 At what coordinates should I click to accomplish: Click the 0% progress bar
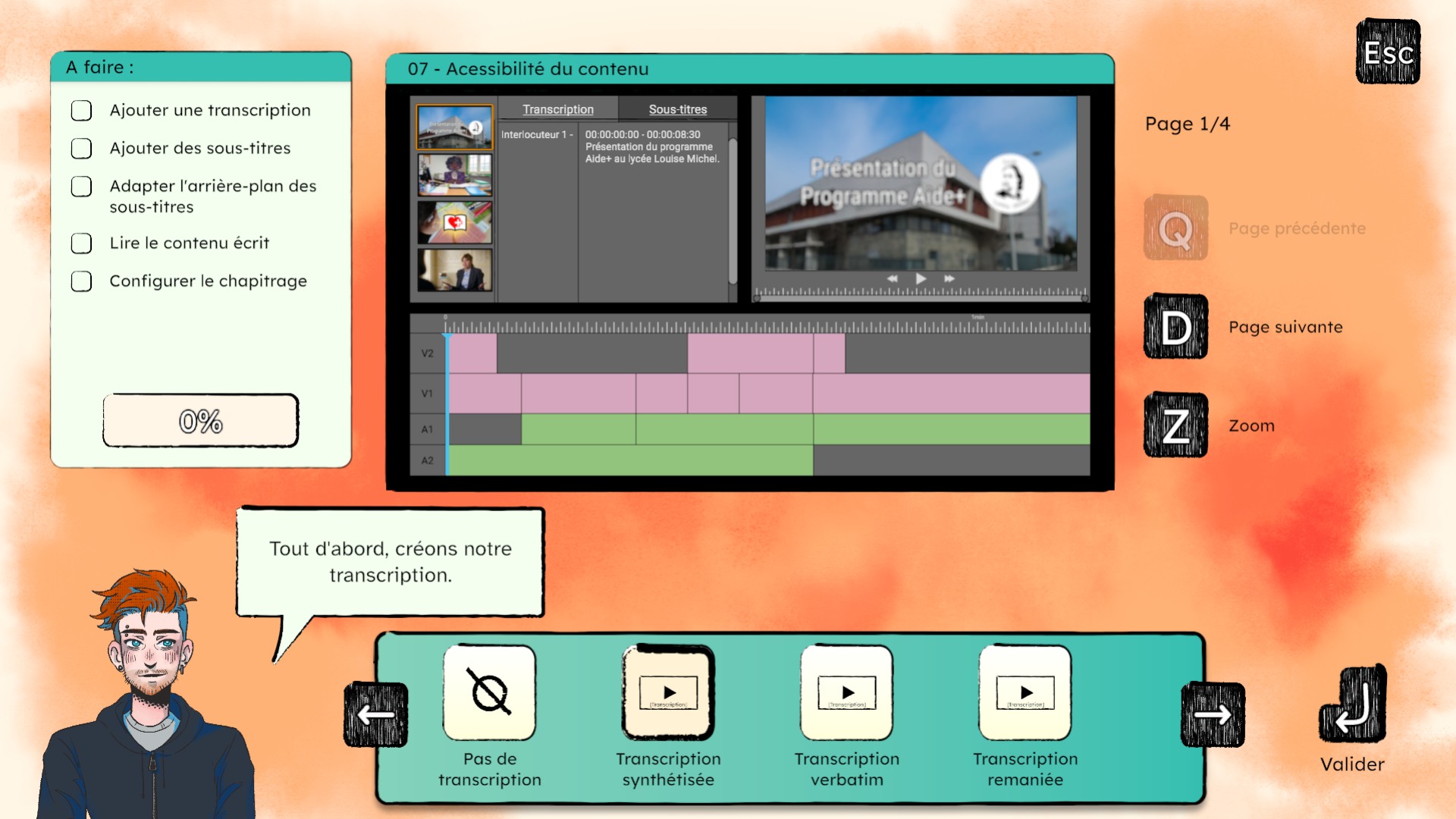(201, 421)
